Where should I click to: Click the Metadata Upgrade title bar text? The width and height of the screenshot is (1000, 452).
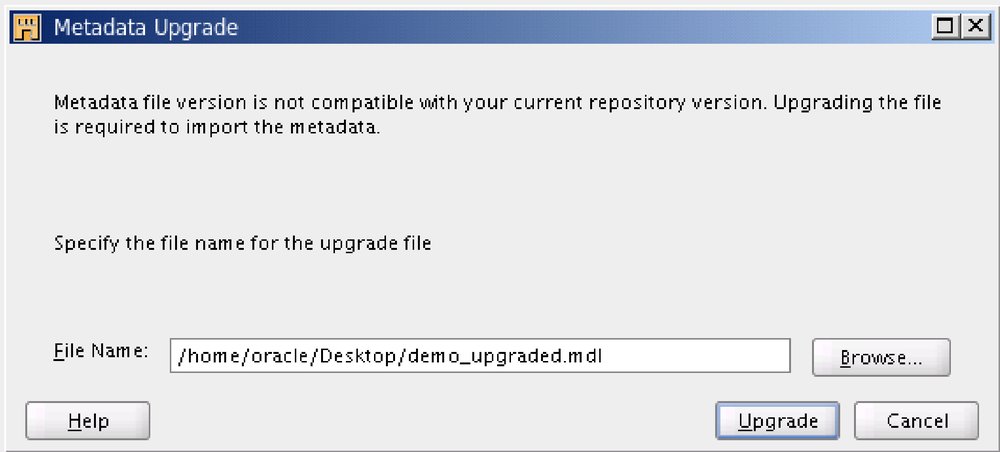coord(145,27)
